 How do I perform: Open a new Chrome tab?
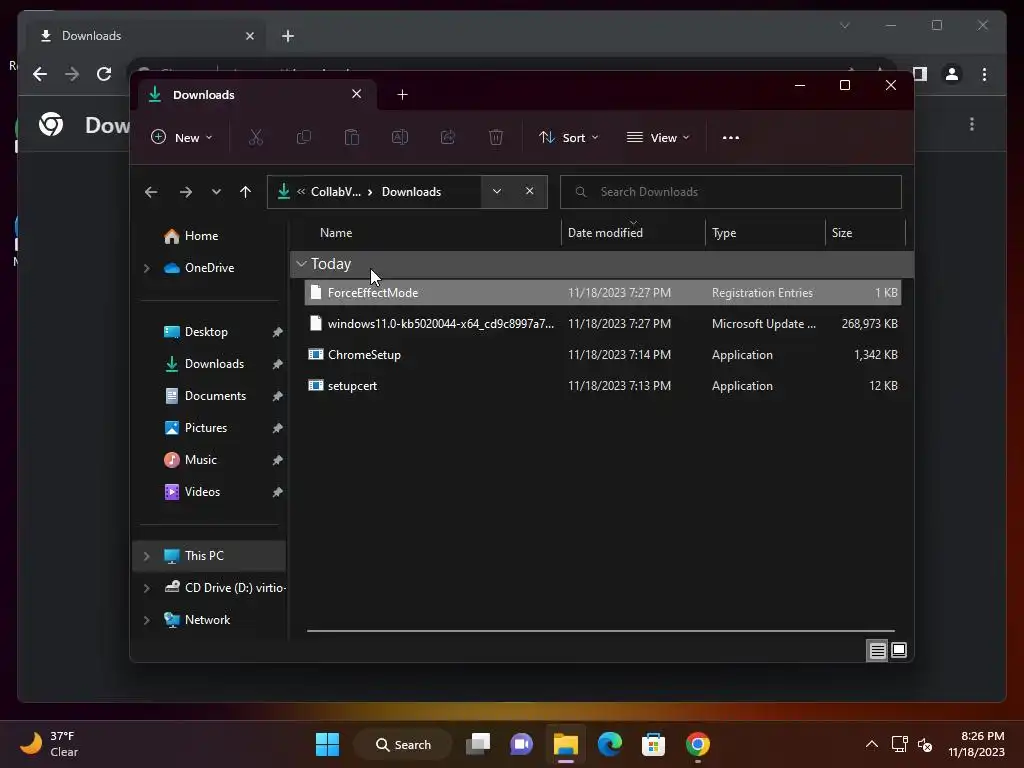click(x=288, y=36)
